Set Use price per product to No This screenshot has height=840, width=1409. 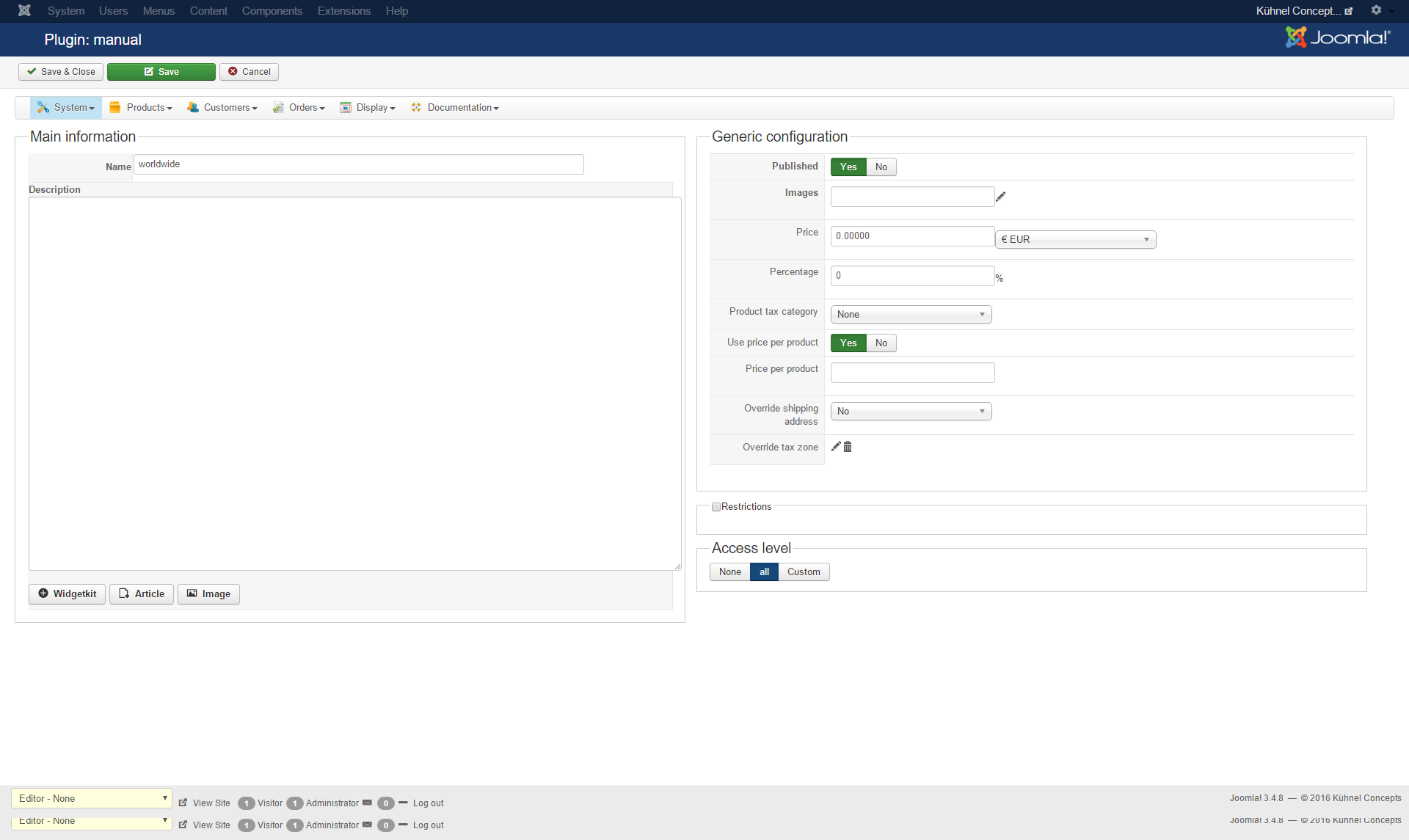[x=881, y=343]
